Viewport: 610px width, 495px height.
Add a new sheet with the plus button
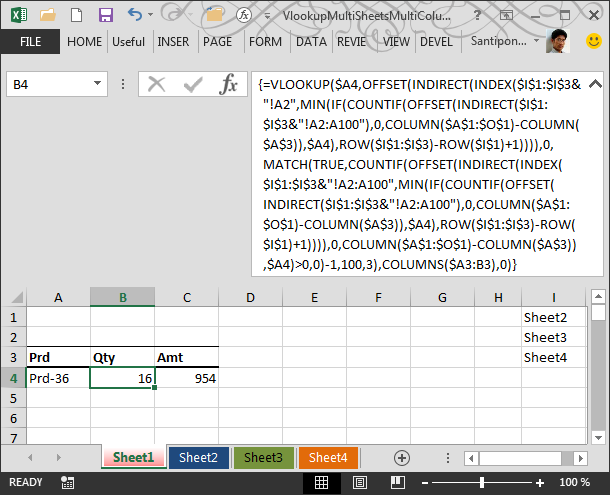[x=402, y=457]
